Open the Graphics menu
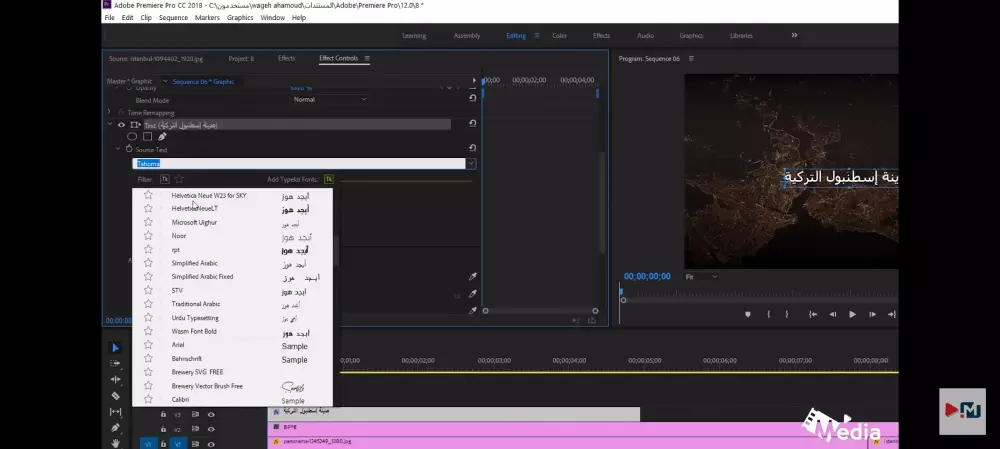 (x=240, y=18)
